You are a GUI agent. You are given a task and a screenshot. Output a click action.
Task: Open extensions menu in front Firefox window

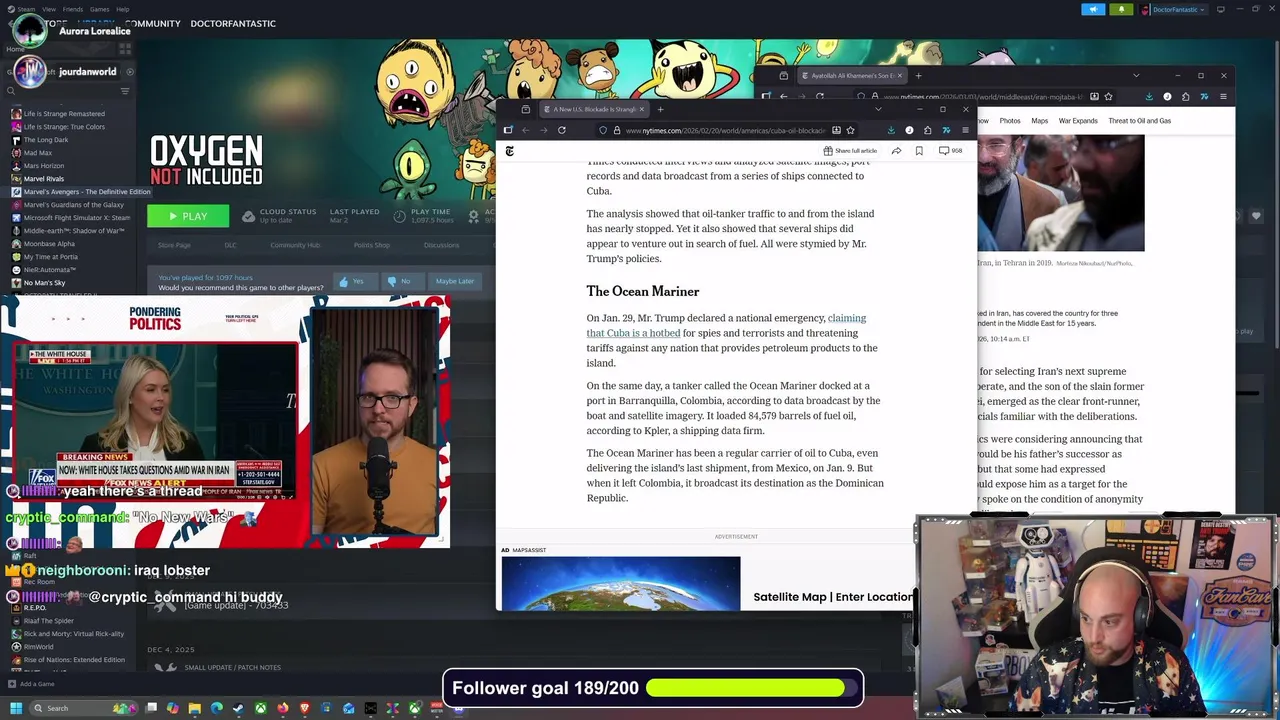[x=928, y=130]
